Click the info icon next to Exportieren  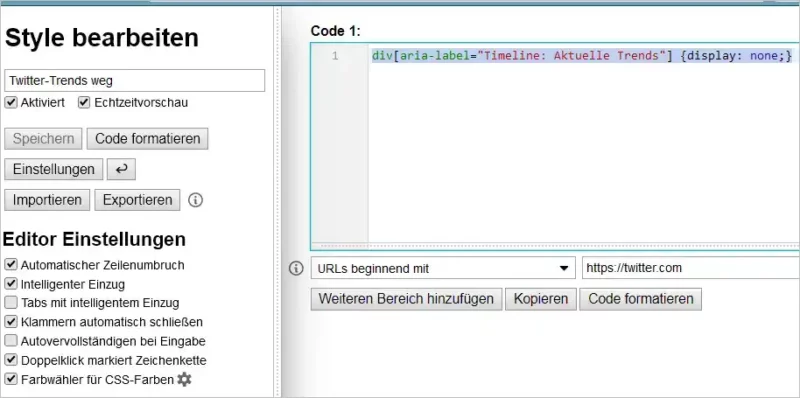click(195, 200)
